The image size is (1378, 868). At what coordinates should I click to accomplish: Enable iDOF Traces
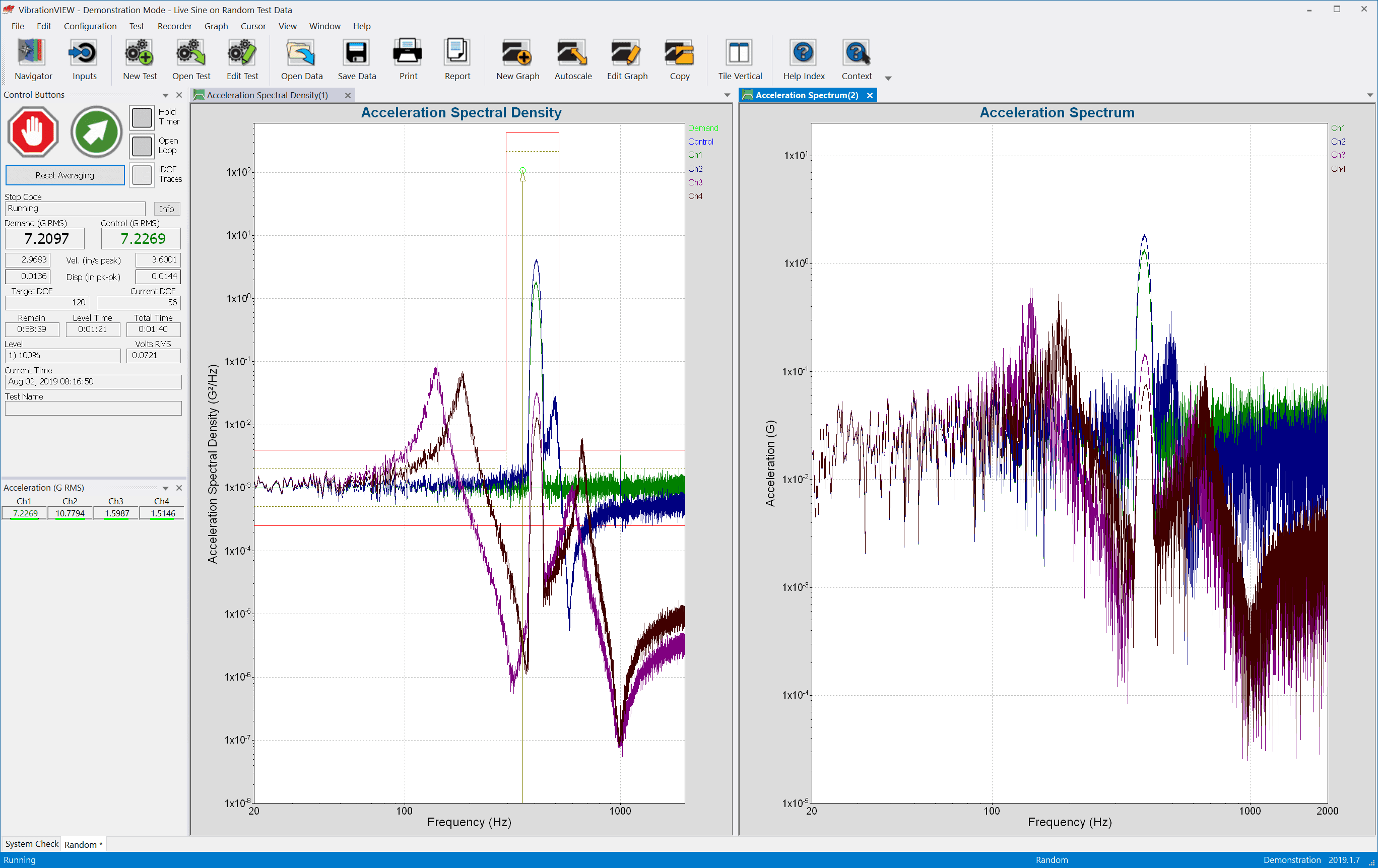(x=142, y=174)
